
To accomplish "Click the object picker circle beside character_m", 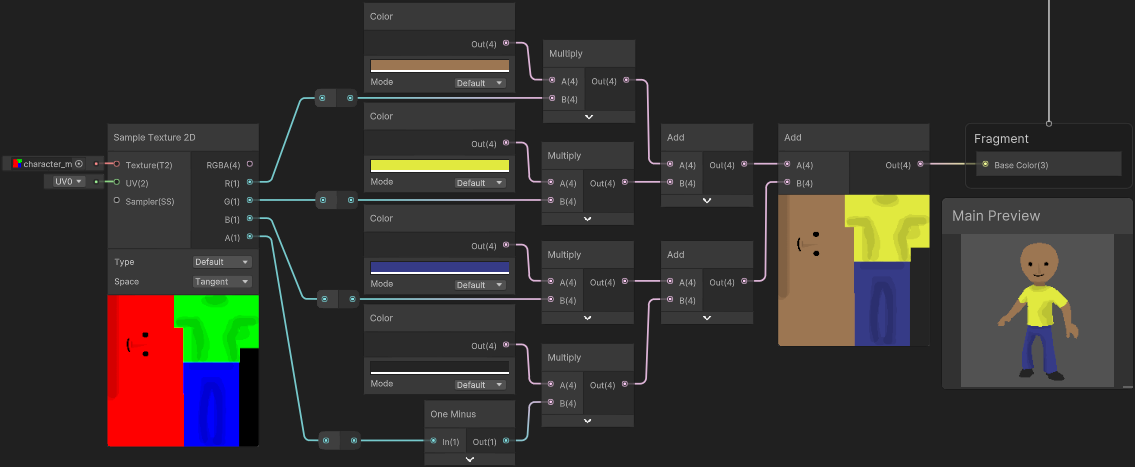I will click(x=79, y=163).
